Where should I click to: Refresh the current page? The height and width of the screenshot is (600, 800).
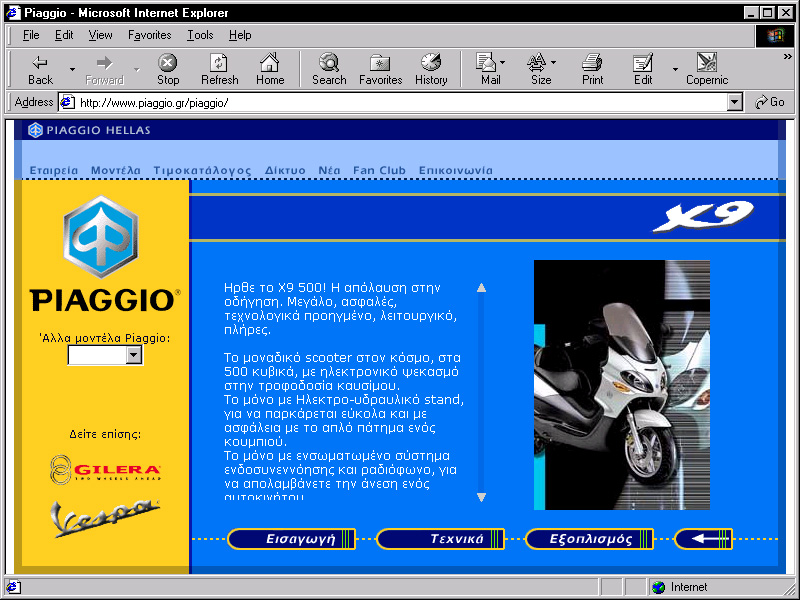click(x=219, y=70)
